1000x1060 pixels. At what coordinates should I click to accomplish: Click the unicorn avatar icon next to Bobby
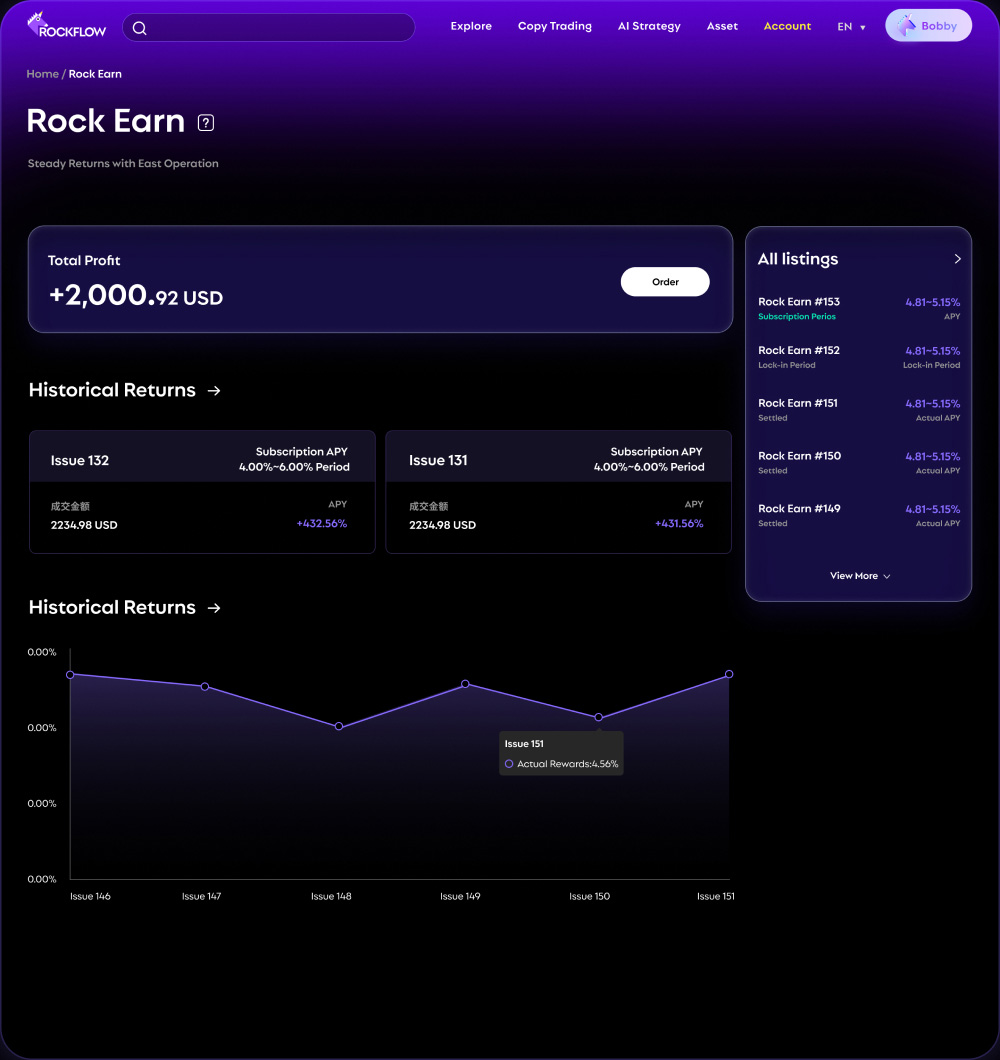click(906, 26)
